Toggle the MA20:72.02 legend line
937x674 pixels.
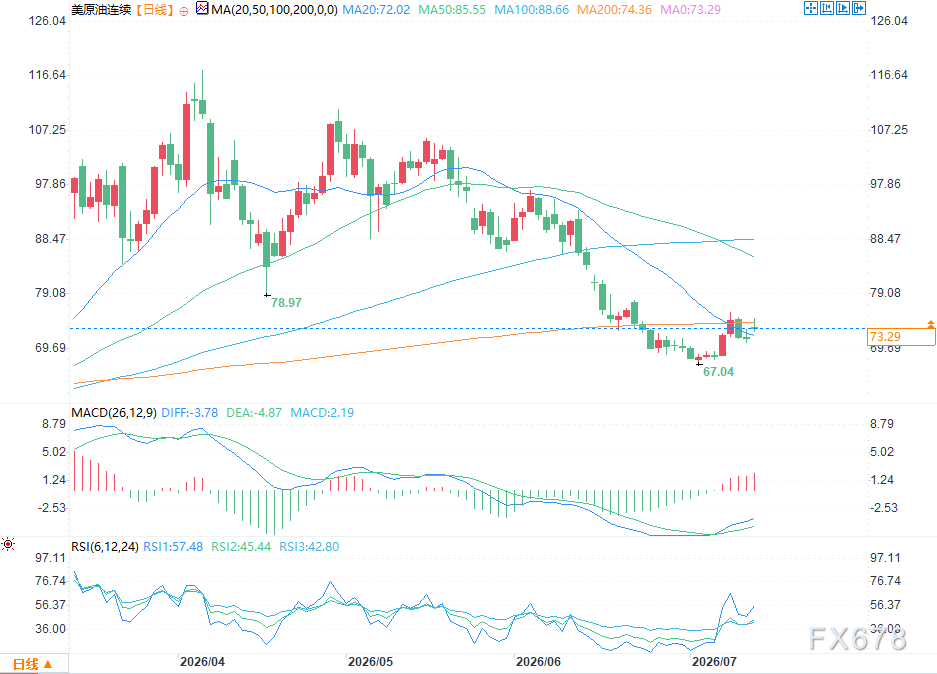pos(376,10)
